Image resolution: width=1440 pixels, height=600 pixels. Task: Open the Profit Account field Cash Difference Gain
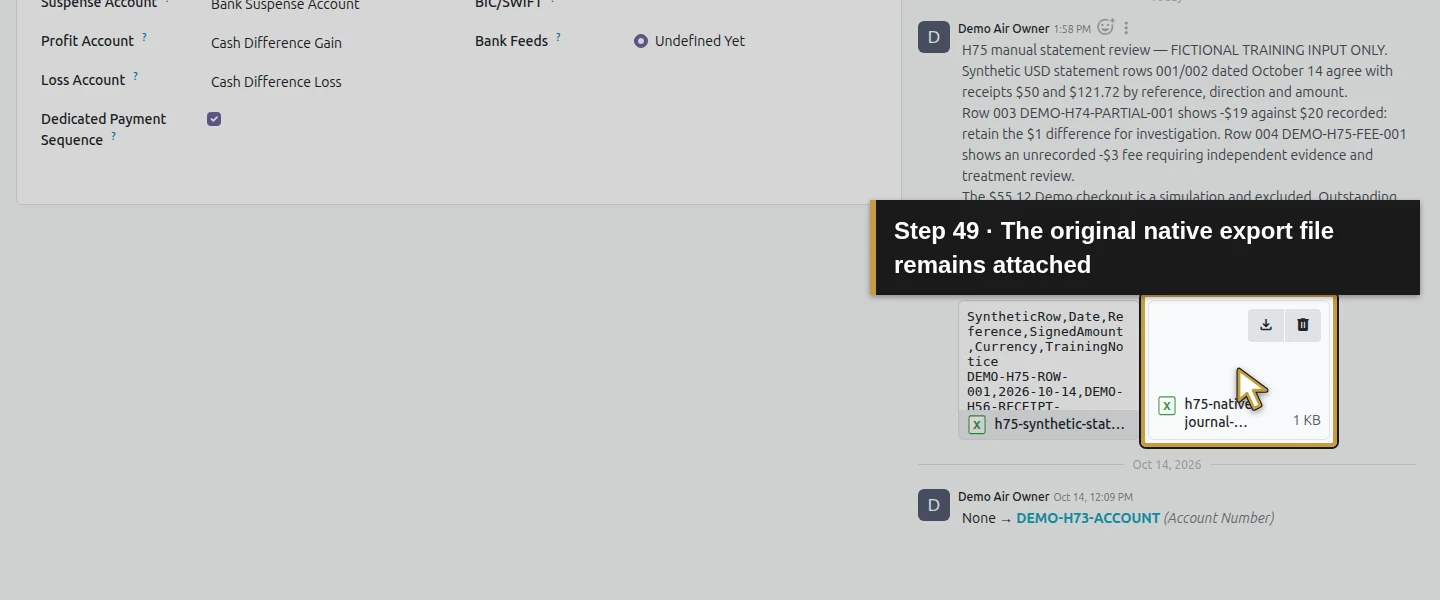click(276, 43)
